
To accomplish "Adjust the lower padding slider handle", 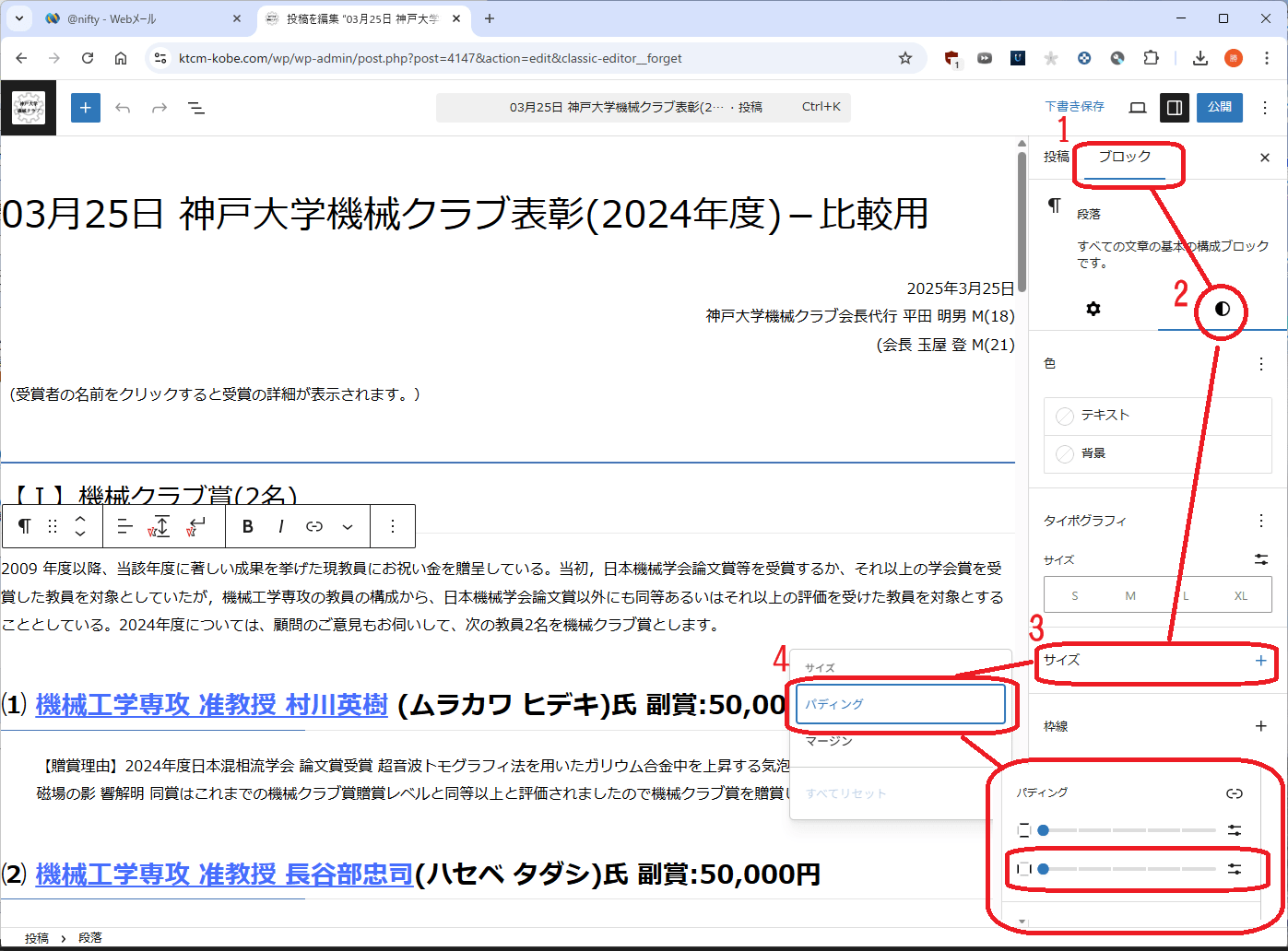I will click(1044, 869).
